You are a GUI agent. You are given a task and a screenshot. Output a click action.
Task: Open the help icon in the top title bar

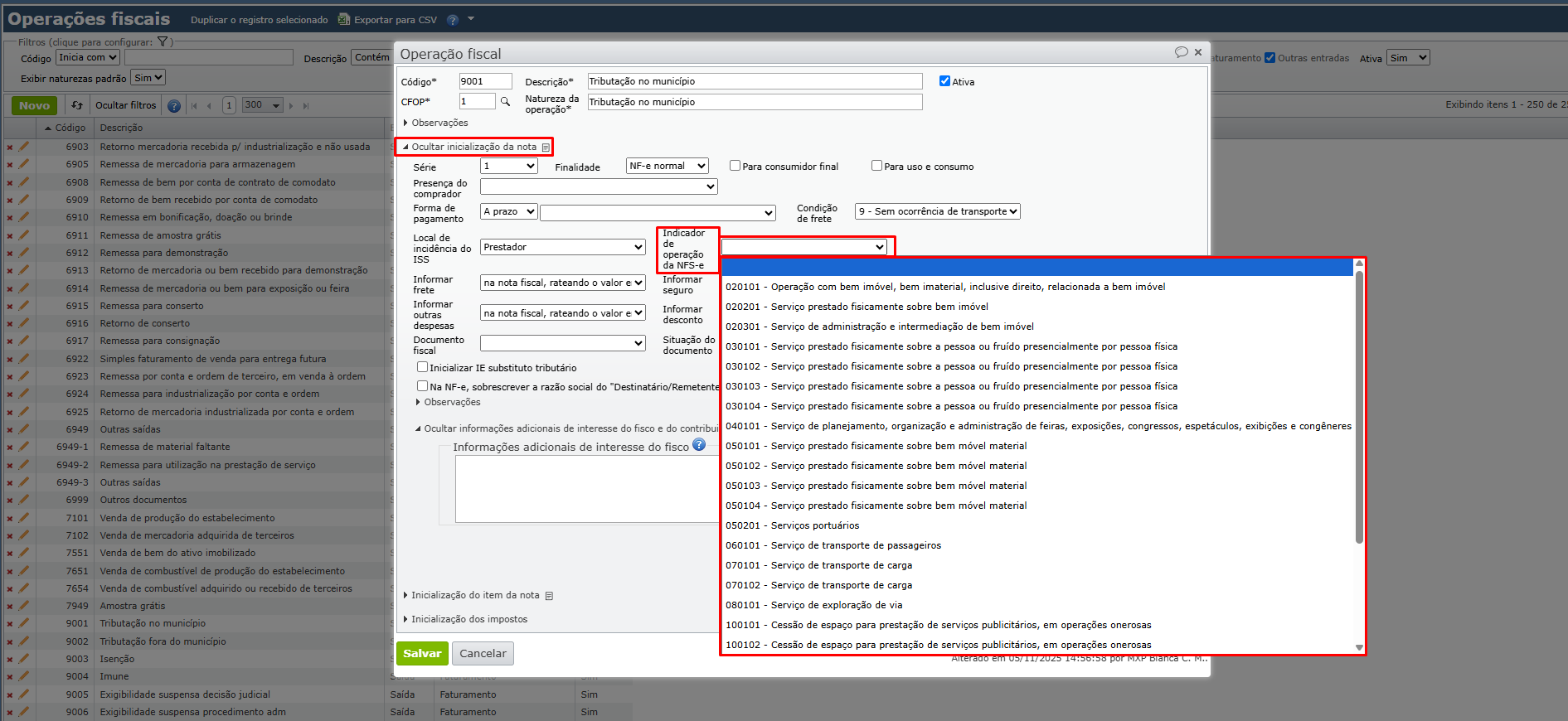tap(453, 20)
